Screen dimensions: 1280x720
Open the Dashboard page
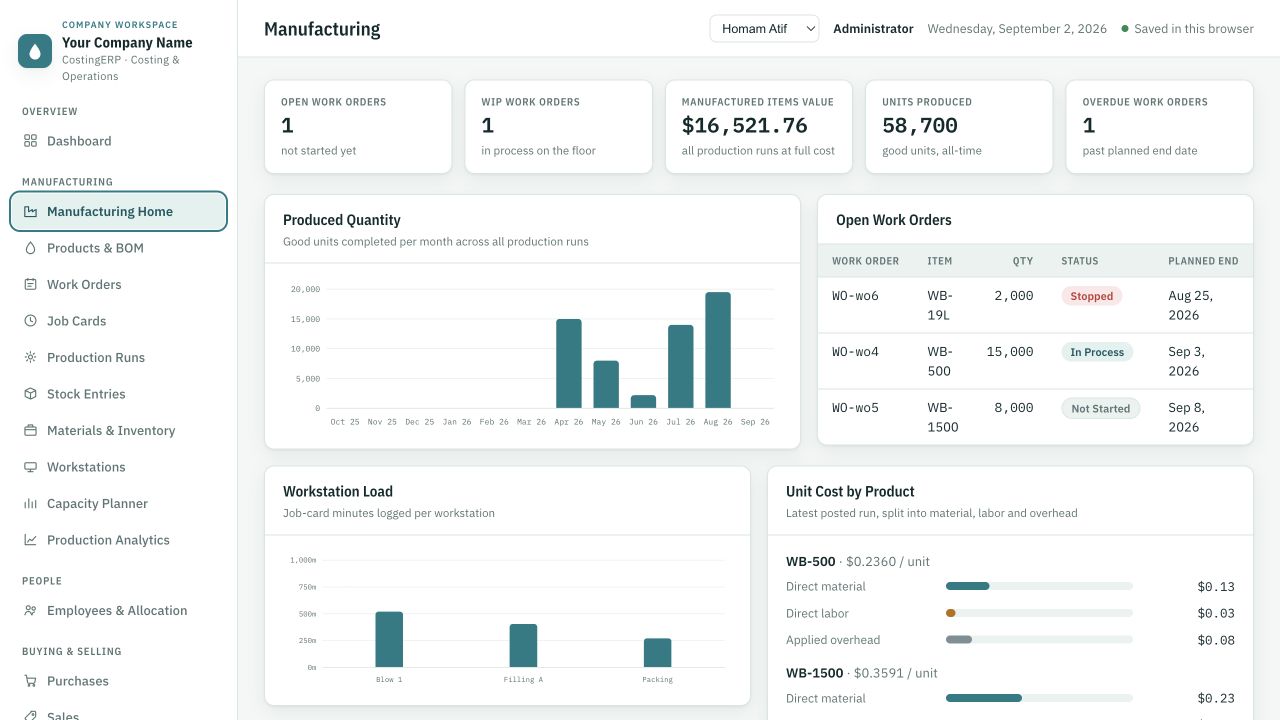coord(119,141)
